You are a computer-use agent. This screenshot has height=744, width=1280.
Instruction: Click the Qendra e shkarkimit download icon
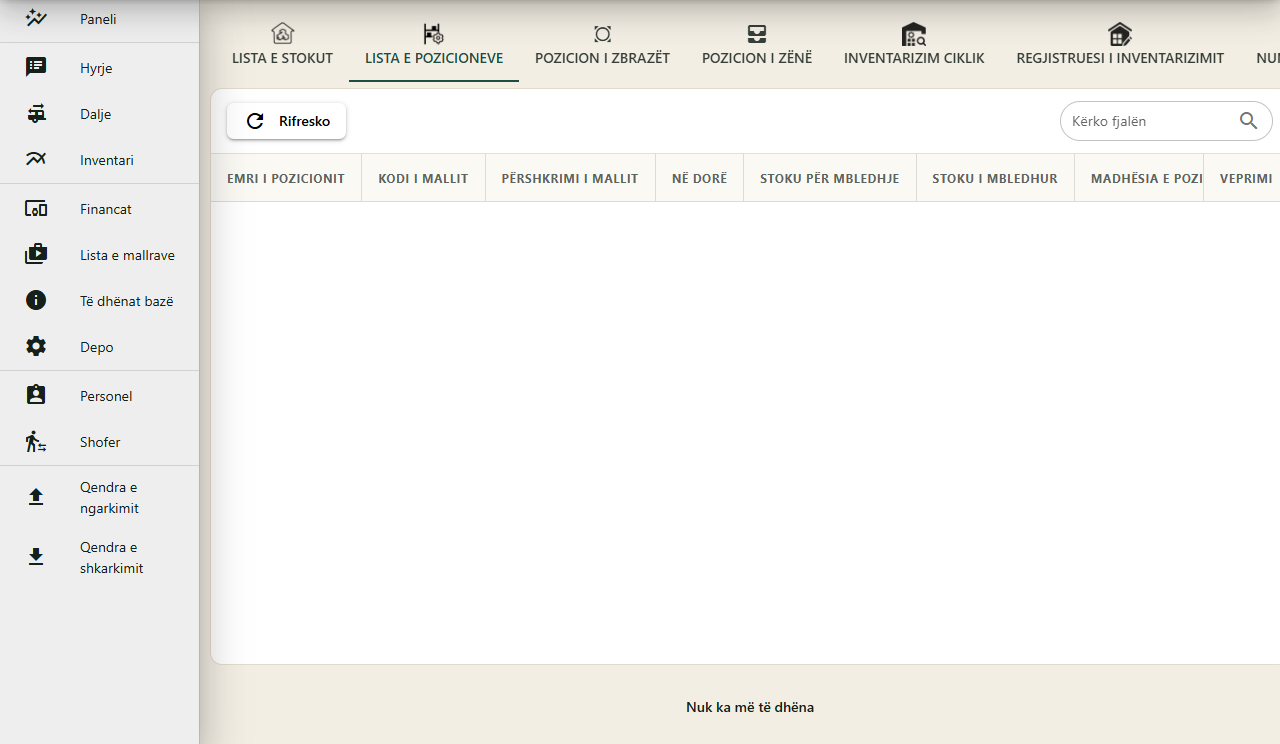[36, 557]
